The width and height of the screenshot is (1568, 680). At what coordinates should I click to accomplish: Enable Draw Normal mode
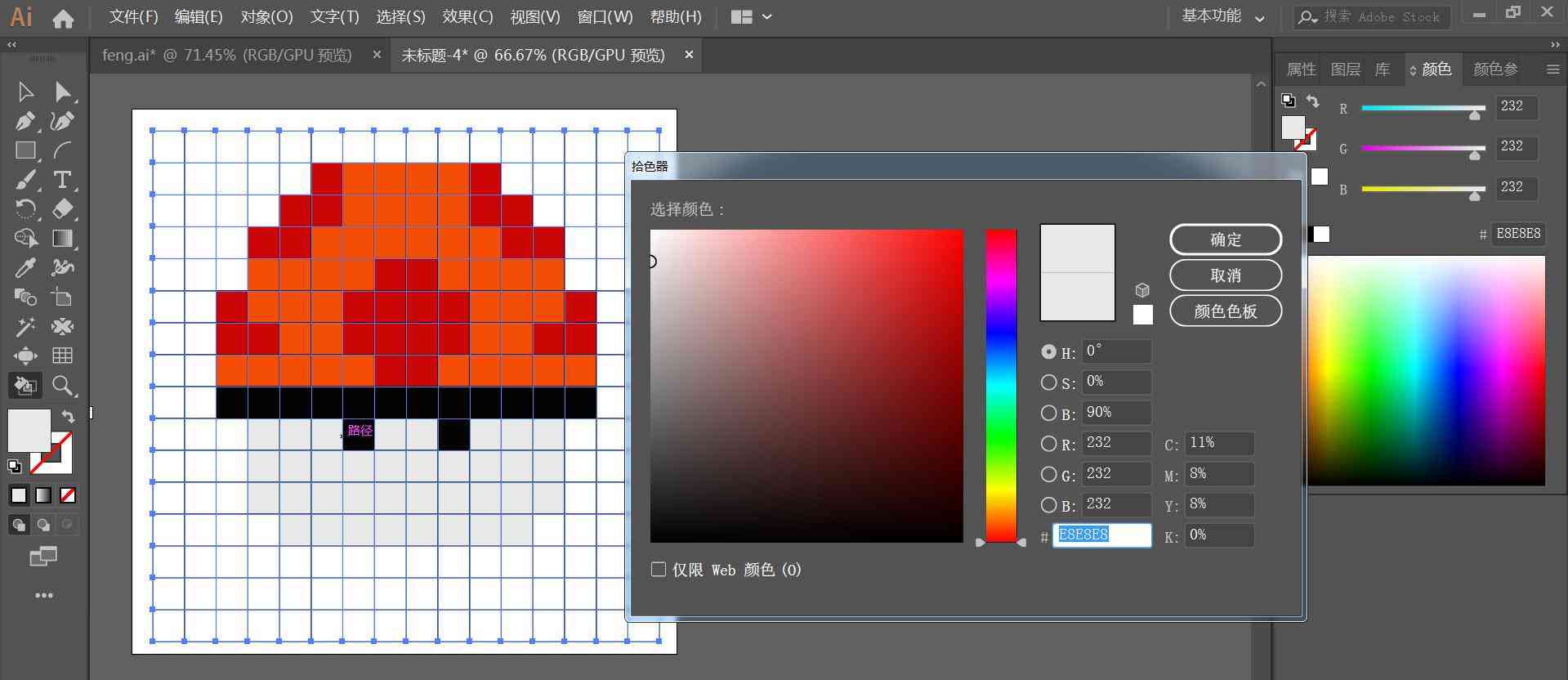coord(19,525)
